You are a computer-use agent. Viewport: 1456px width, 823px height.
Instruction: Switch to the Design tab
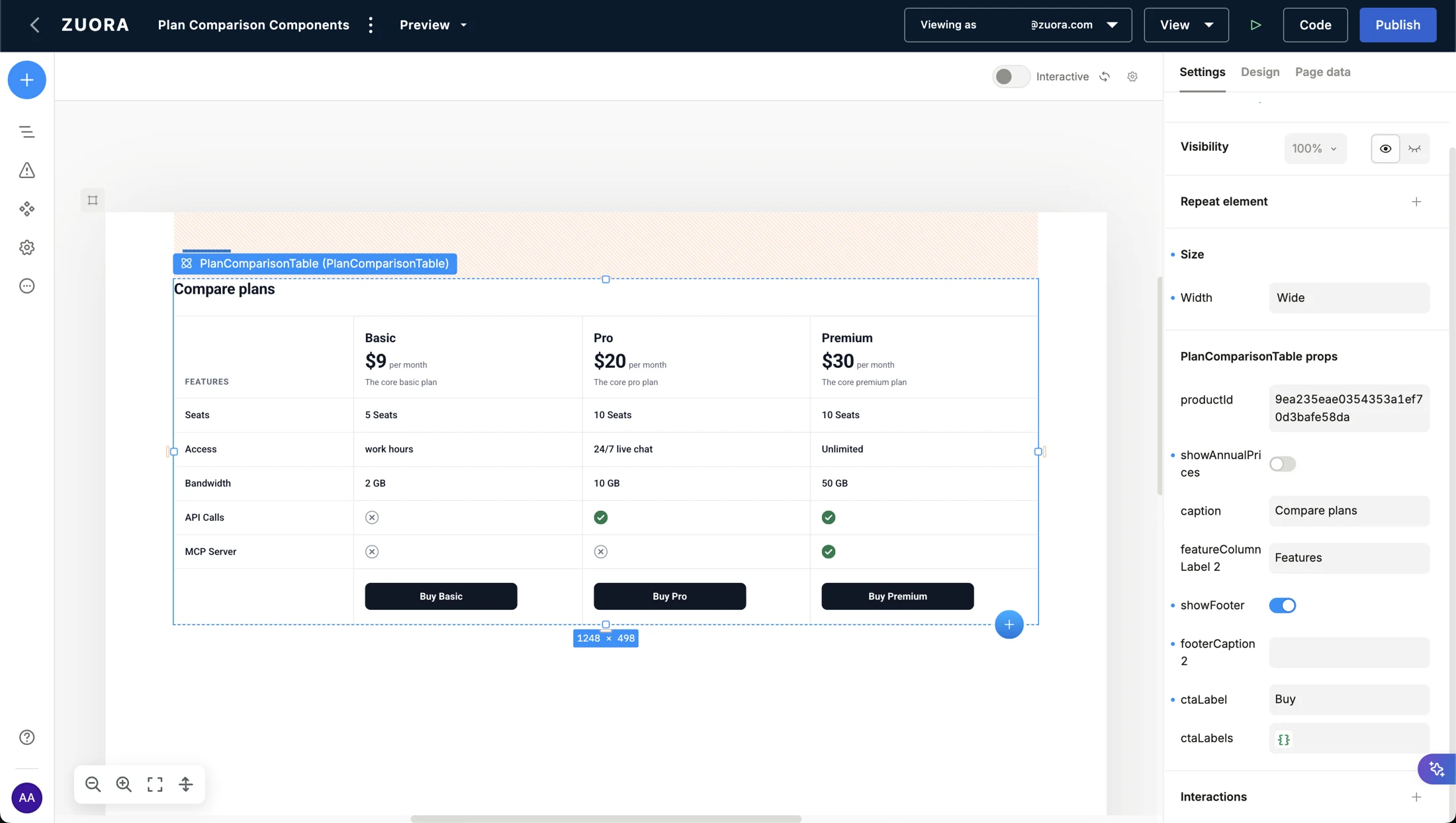click(1259, 72)
